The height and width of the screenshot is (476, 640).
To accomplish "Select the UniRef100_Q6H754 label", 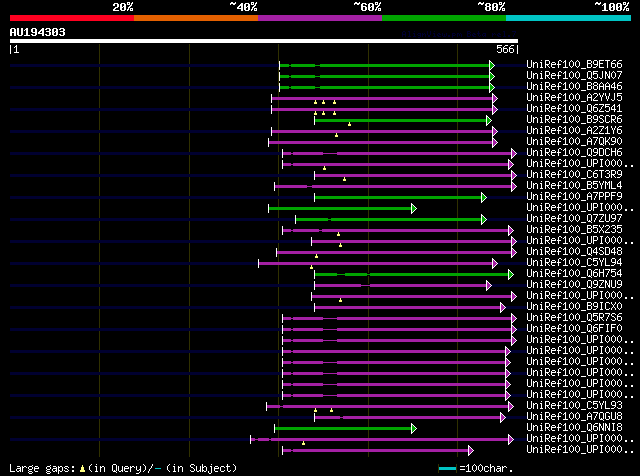I will 574,274.
